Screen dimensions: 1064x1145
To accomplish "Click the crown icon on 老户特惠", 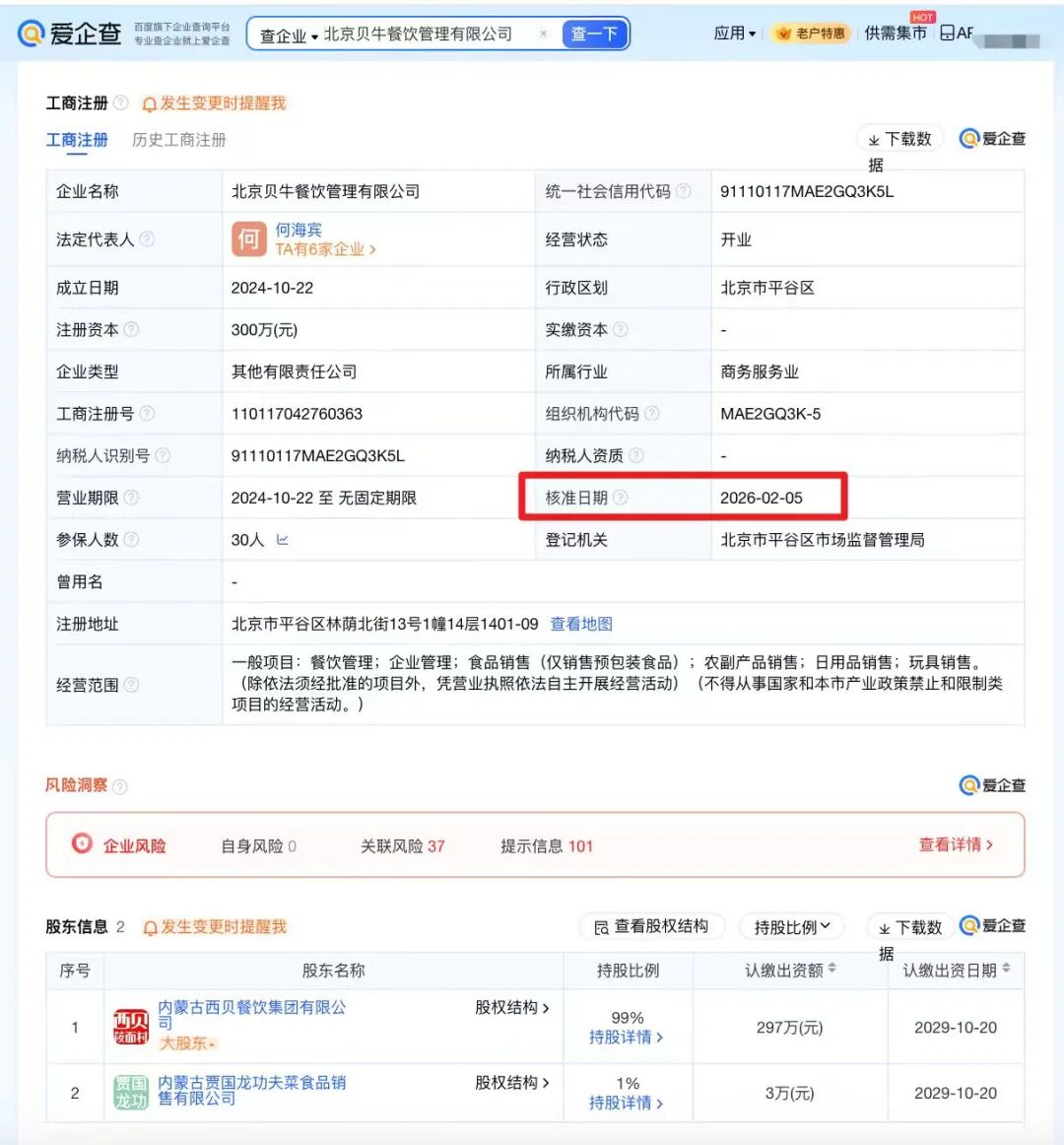I will click(x=783, y=33).
